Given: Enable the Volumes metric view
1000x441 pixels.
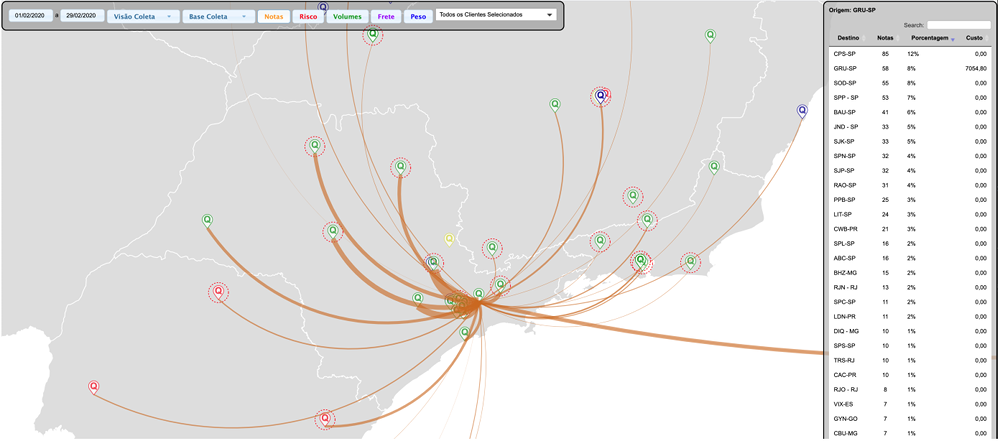Looking at the screenshot, I should pyautogui.click(x=346, y=16).
